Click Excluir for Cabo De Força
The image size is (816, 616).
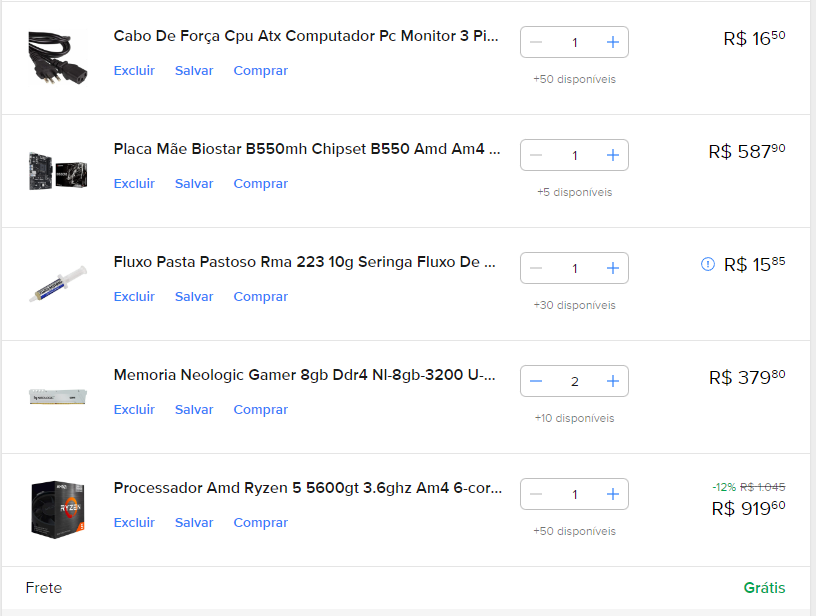point(134,71)
